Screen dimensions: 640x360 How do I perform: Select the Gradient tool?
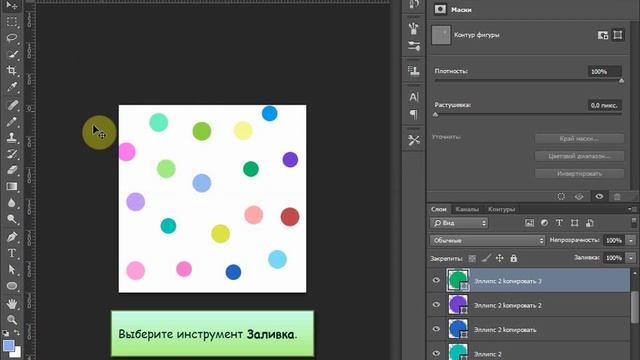pyautogui.click(x=12, y=187)
